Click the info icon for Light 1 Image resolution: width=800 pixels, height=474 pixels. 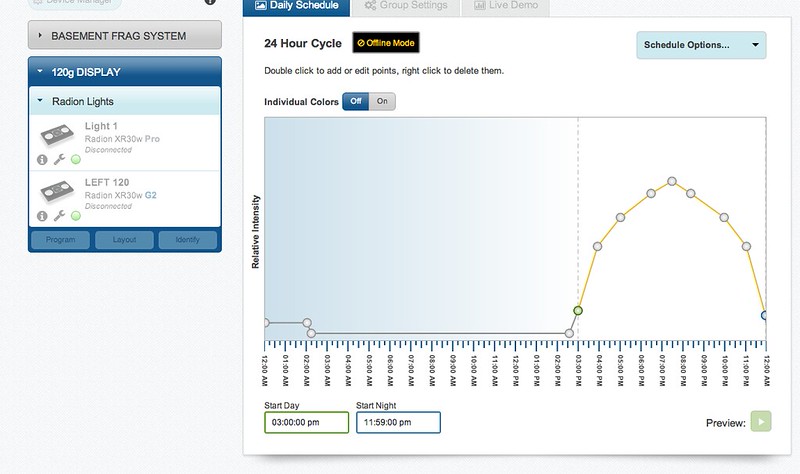[x=42, y=160]
